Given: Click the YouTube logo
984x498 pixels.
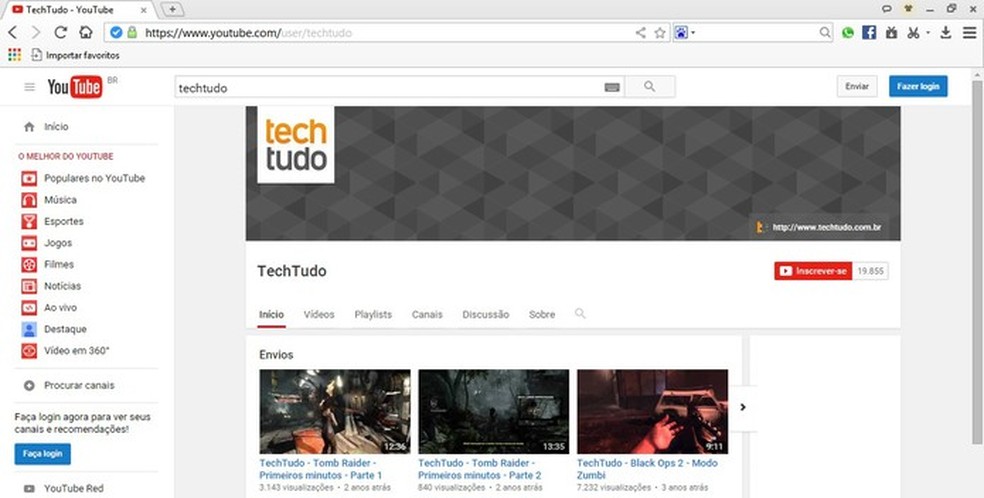Looking at the screenshot, I should pos(75,87).
